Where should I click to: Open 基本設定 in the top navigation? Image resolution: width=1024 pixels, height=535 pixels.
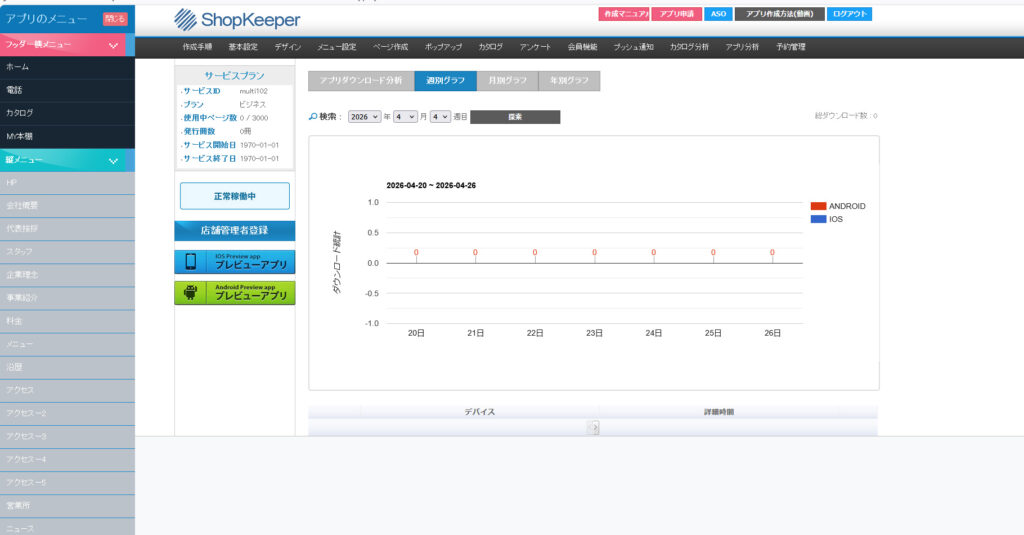point(243,47)
